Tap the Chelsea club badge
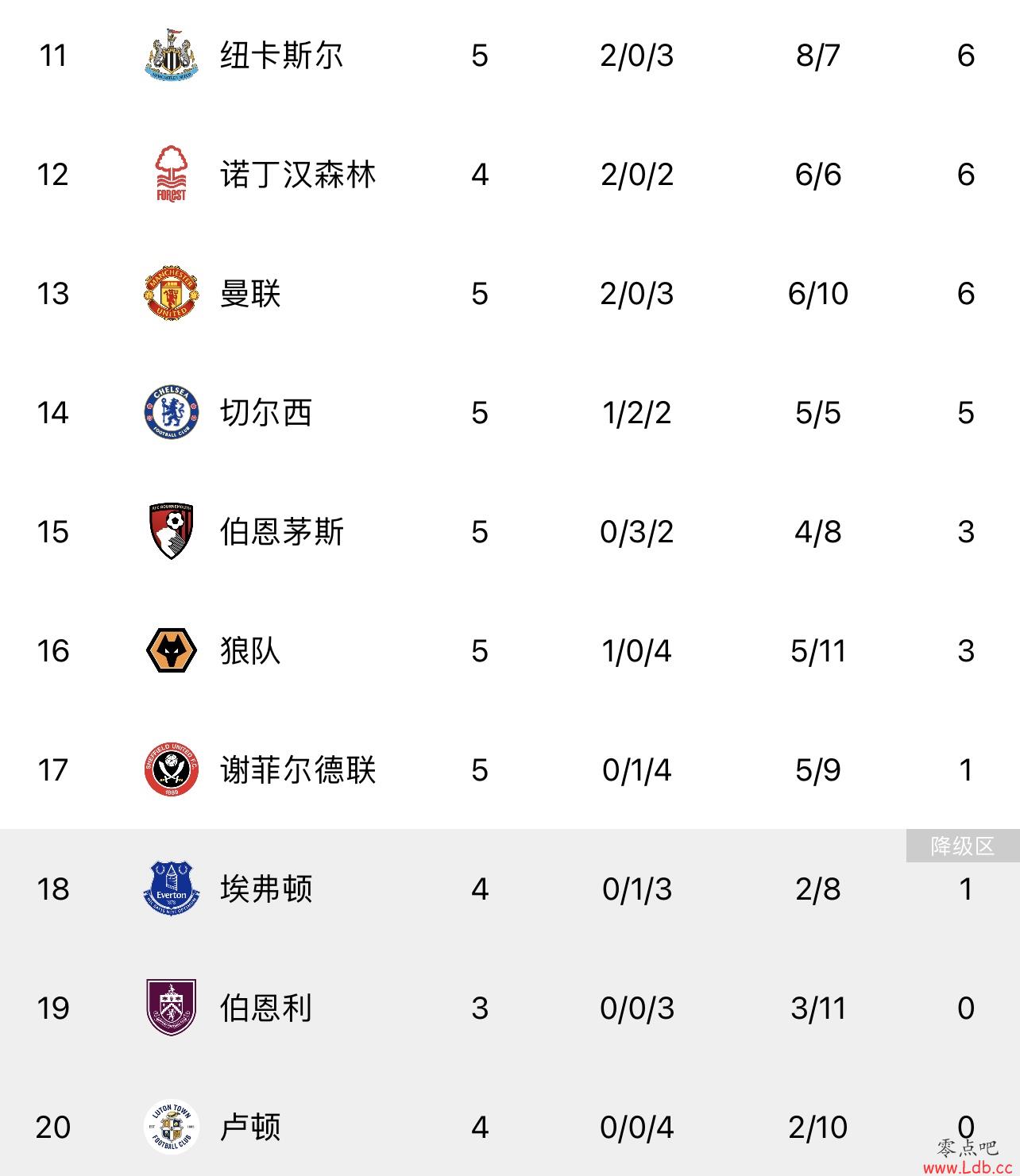This screenshot has height=1176, width=1020. pos(172,412)
